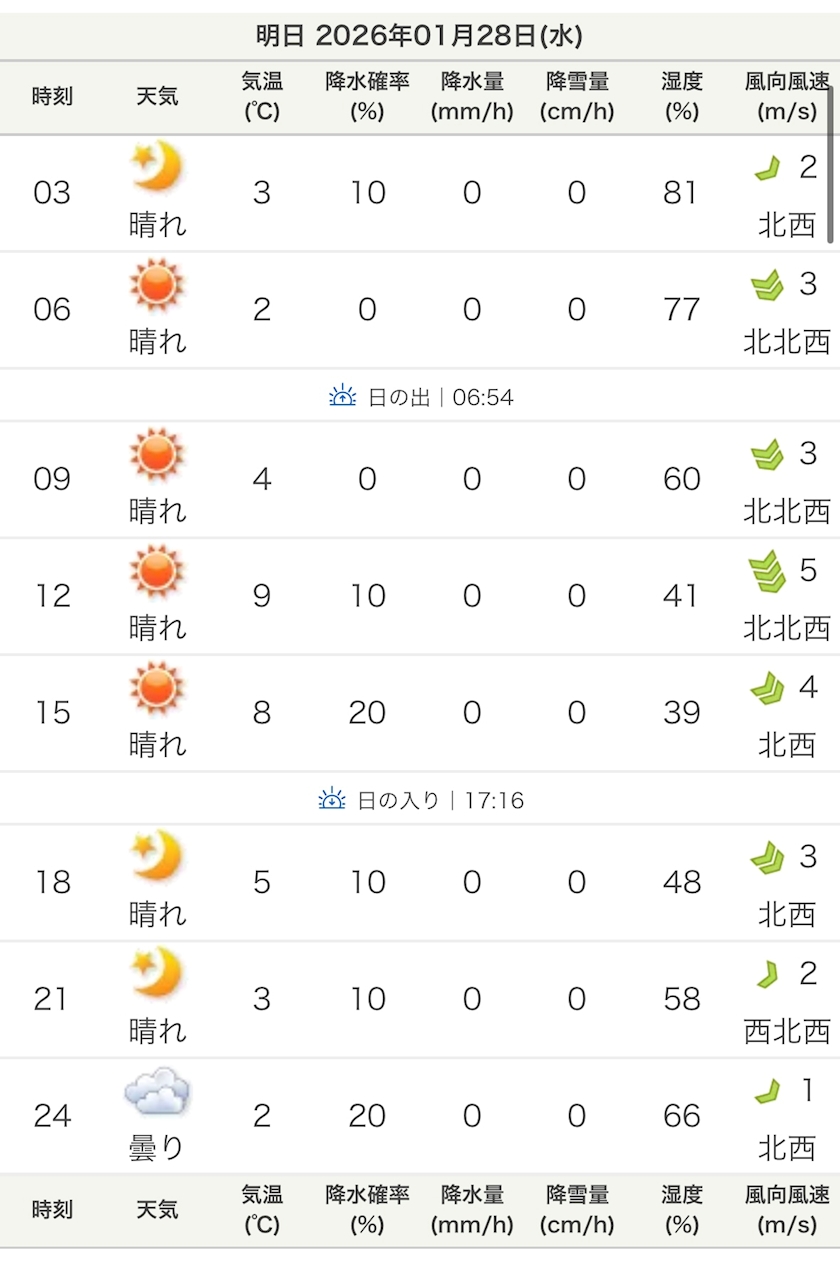
Task: Click the vertical scrollbar on right edge
Action: 830,165
